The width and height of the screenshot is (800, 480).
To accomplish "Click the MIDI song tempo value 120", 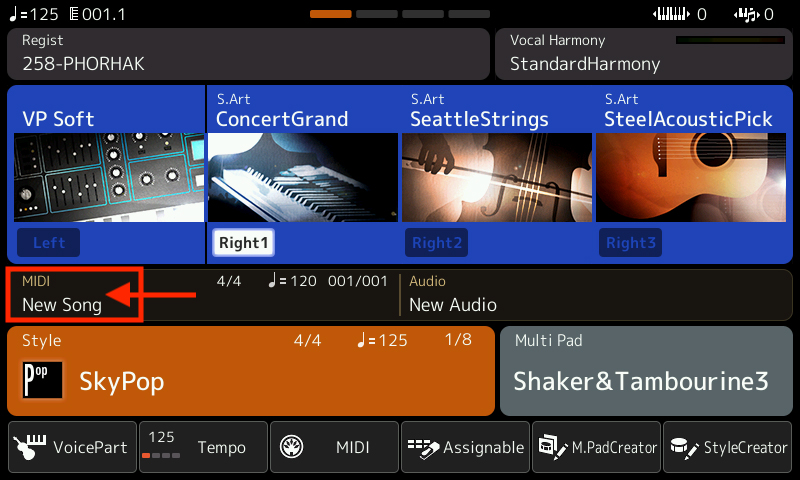I will [x=292, y=281].
